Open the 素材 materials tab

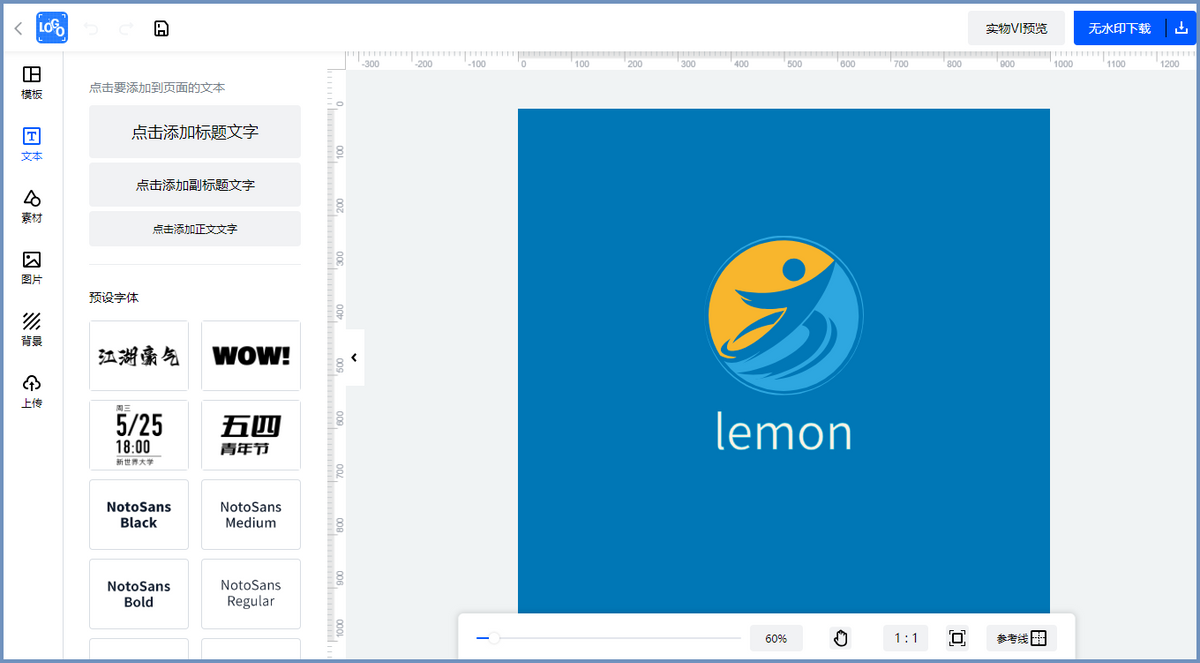[32, 206]
